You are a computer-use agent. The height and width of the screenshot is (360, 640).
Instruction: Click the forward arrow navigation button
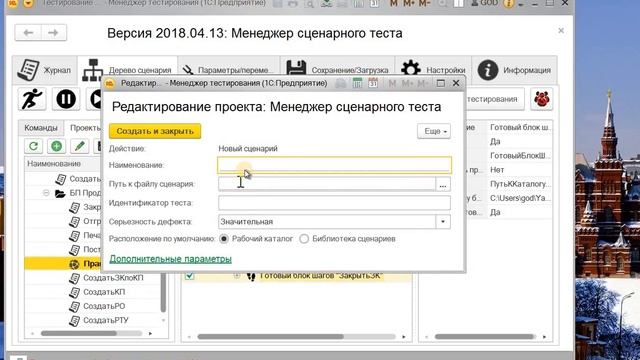pyautogui.click(x=53, y=33)
